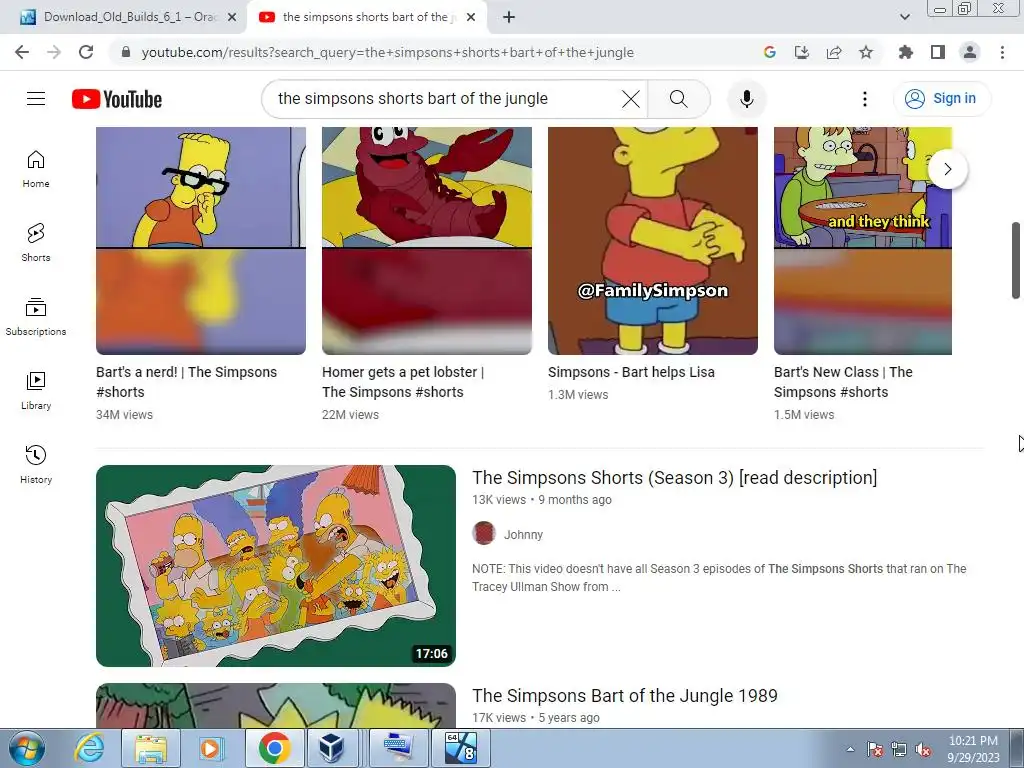Open The Simpsons Shorts (Season 3) title
Image resolution: width=1024 pixels, height=768 pixels.
click(x=675, y=477)
